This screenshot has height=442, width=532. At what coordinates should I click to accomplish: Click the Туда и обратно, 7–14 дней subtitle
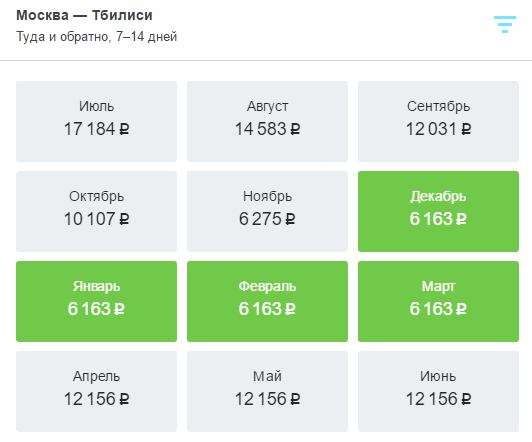(x=97, y=37)
